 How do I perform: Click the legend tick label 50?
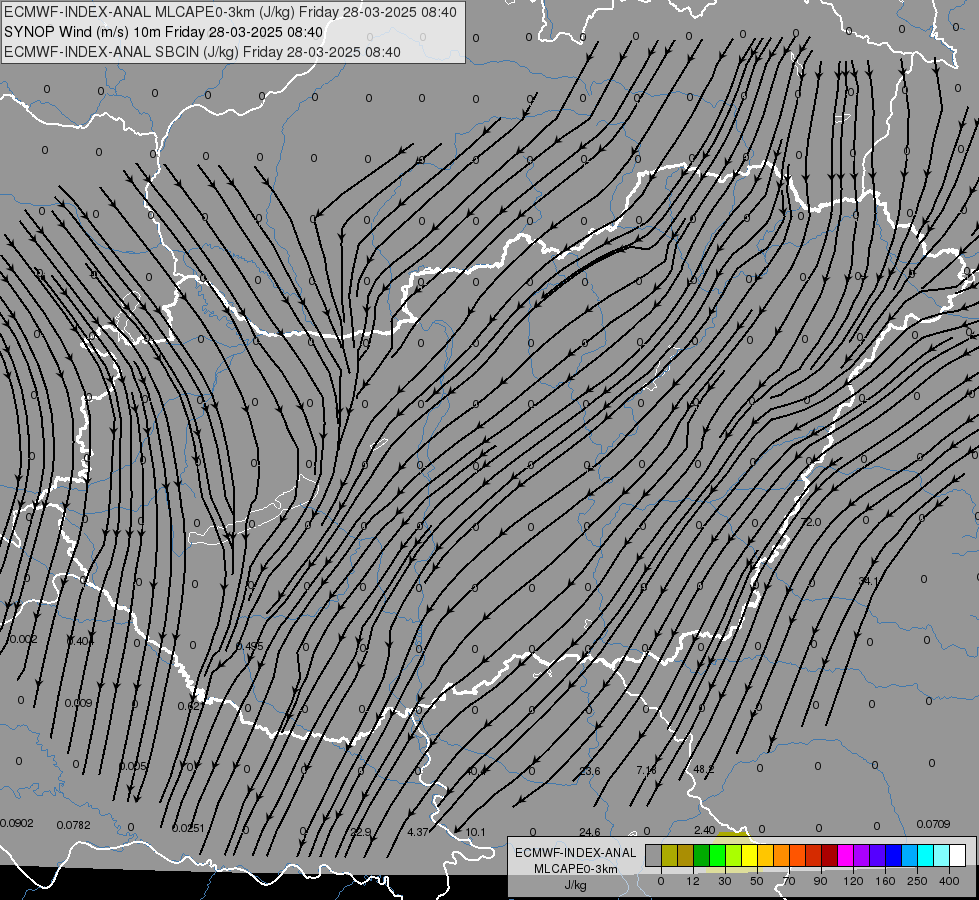pos(756,881)
